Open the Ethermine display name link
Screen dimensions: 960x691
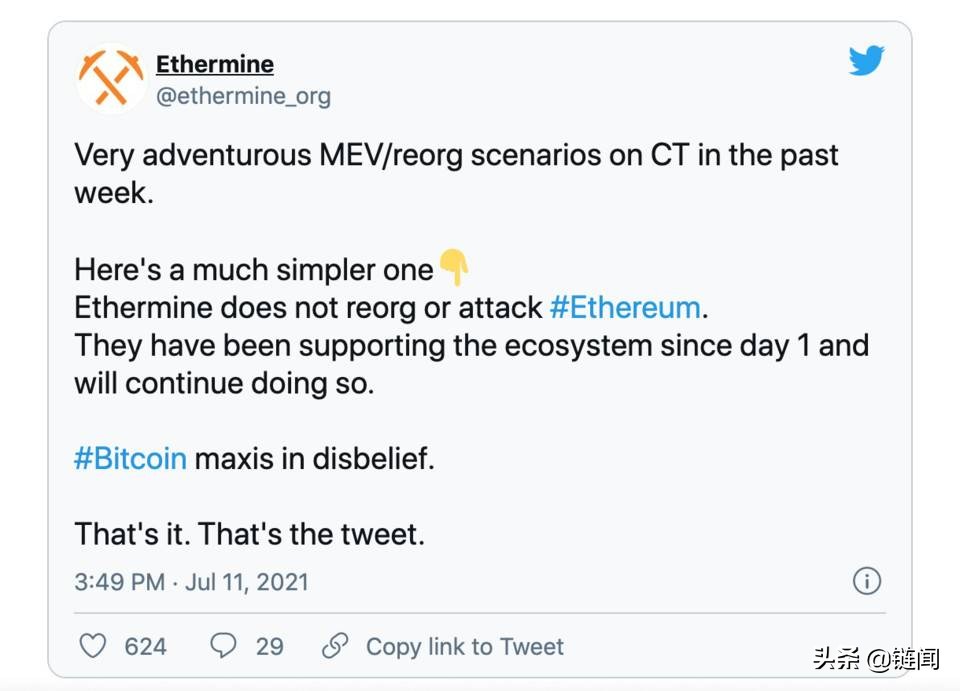[214, 65]
